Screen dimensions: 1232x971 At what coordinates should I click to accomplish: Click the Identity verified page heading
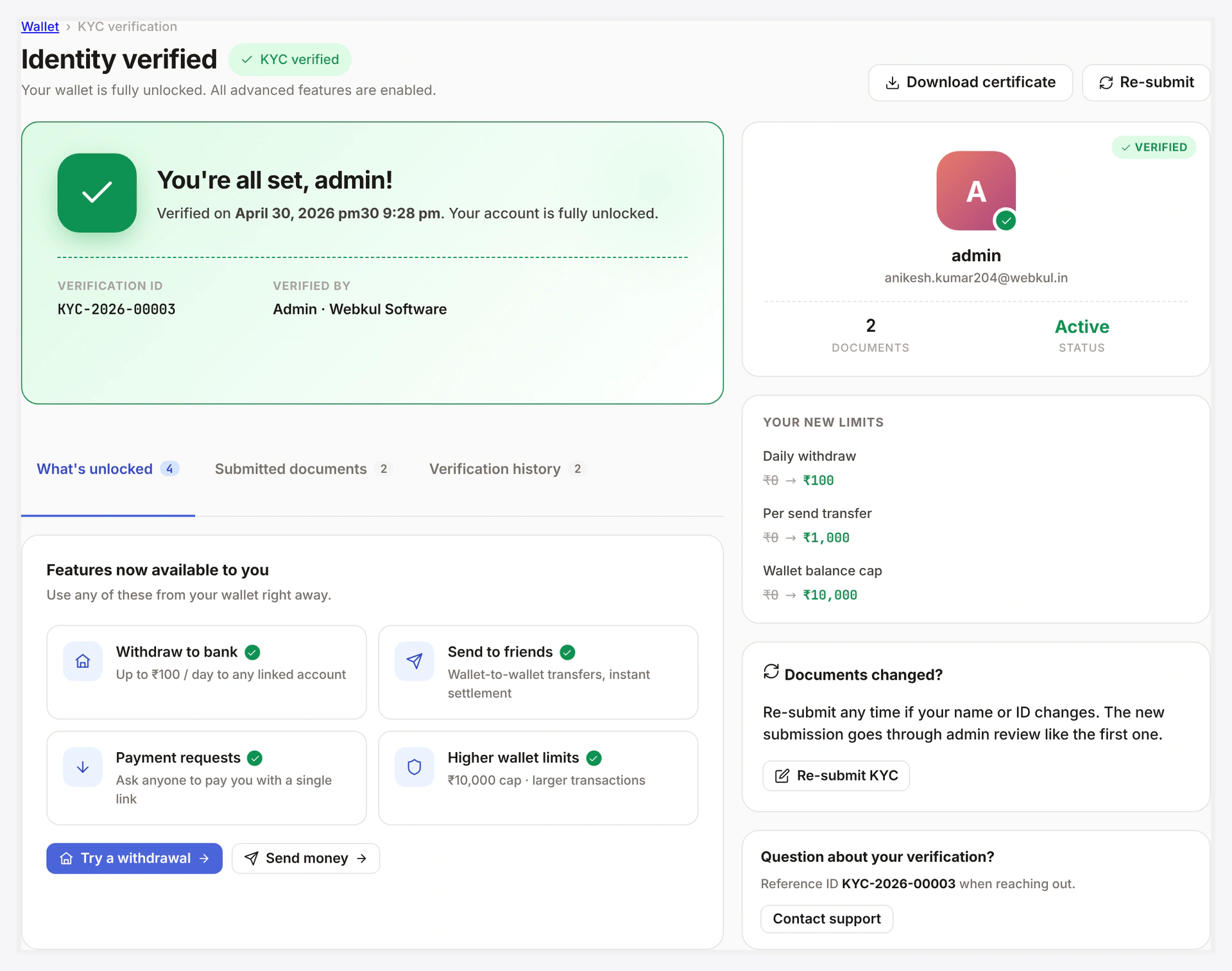(119, 59)
